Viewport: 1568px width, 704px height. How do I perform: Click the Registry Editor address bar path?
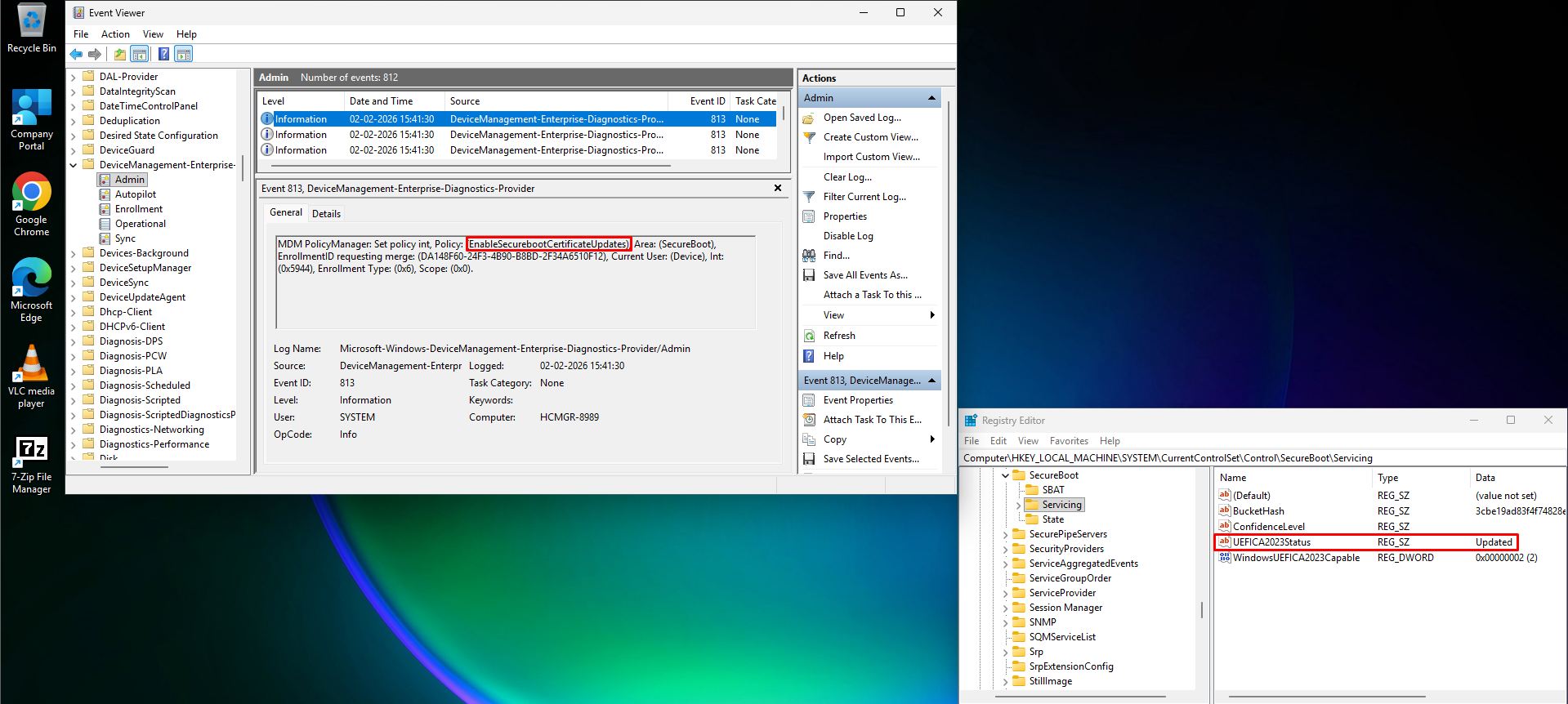(x=1263, y=458)
